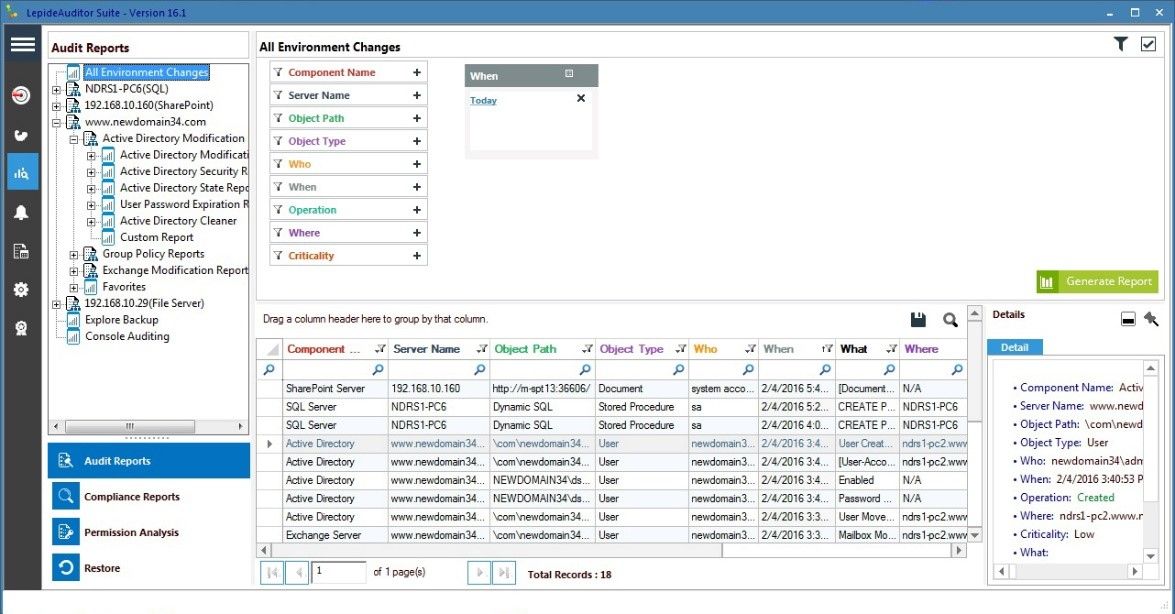Toggle the checkbox icon beside filter funnel
Viewport: 1175px width, 614px height.
click(x=1148, y=44)
